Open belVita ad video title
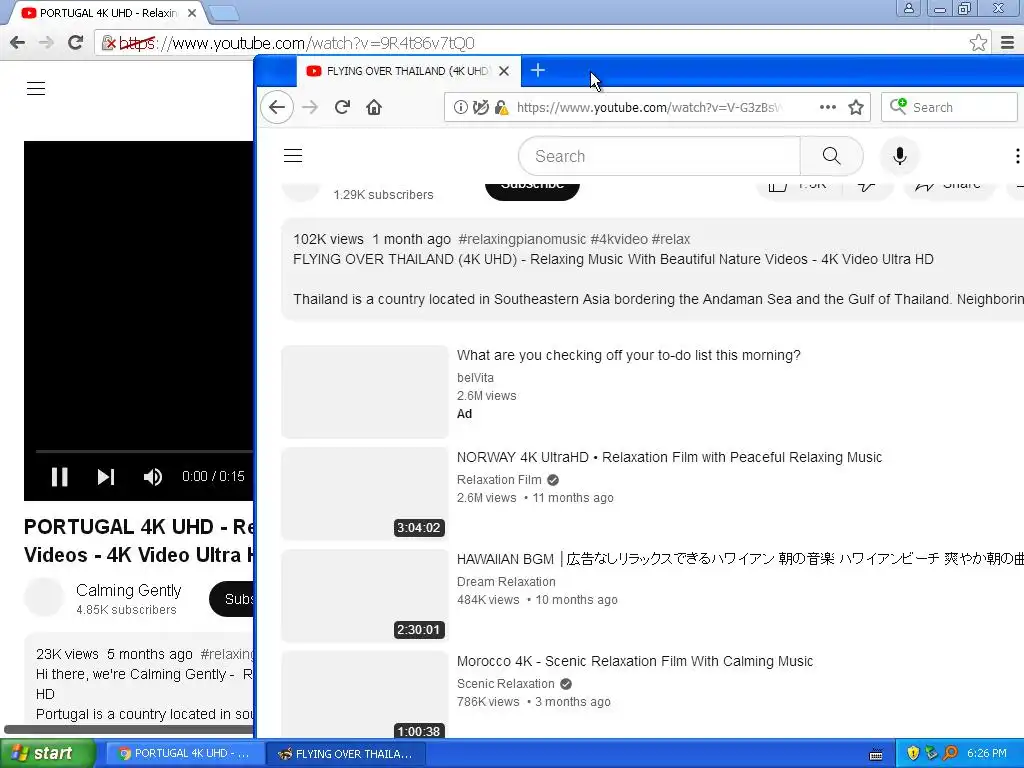Screen dimensions: 1024x768 pos(628,355)
